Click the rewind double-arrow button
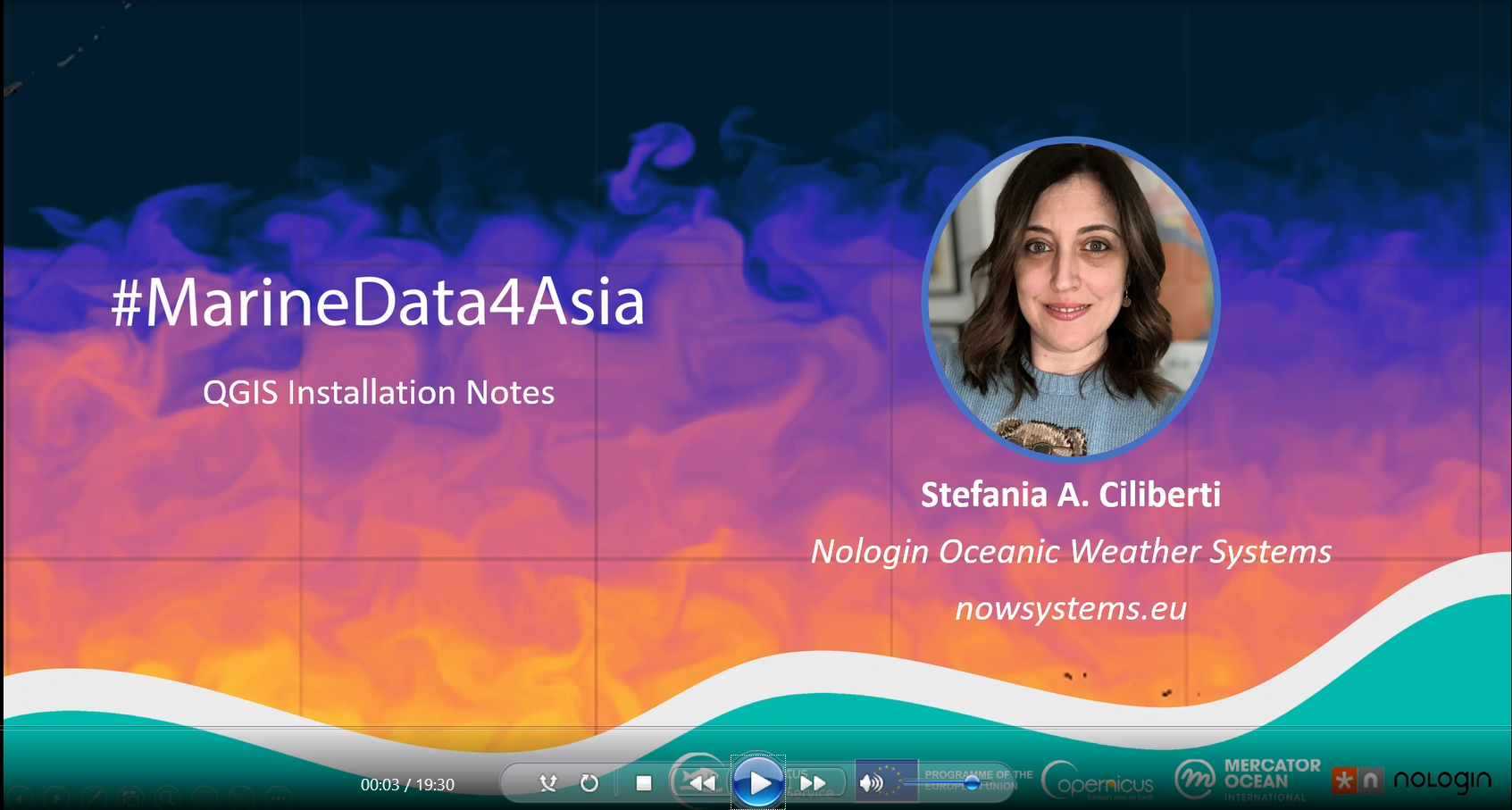The width and height of the screenshot is (1512, 810). pos(702,783)
